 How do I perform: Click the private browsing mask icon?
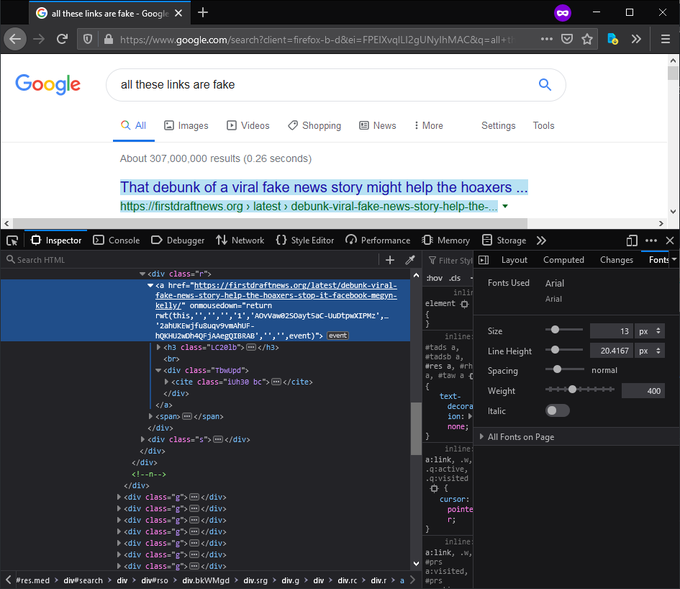click(562, 13)
